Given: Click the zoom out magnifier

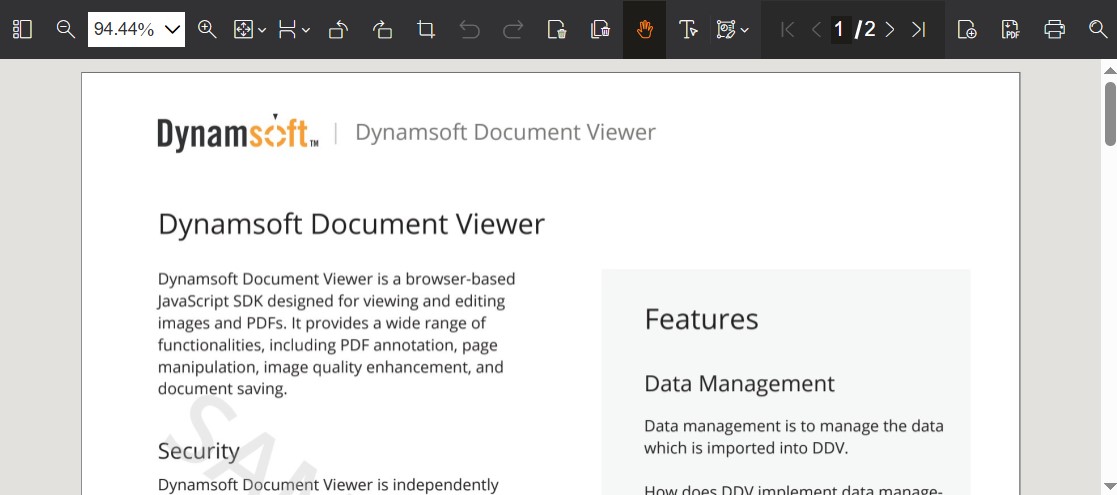Looking at the screenshot, I should (66, 30).
